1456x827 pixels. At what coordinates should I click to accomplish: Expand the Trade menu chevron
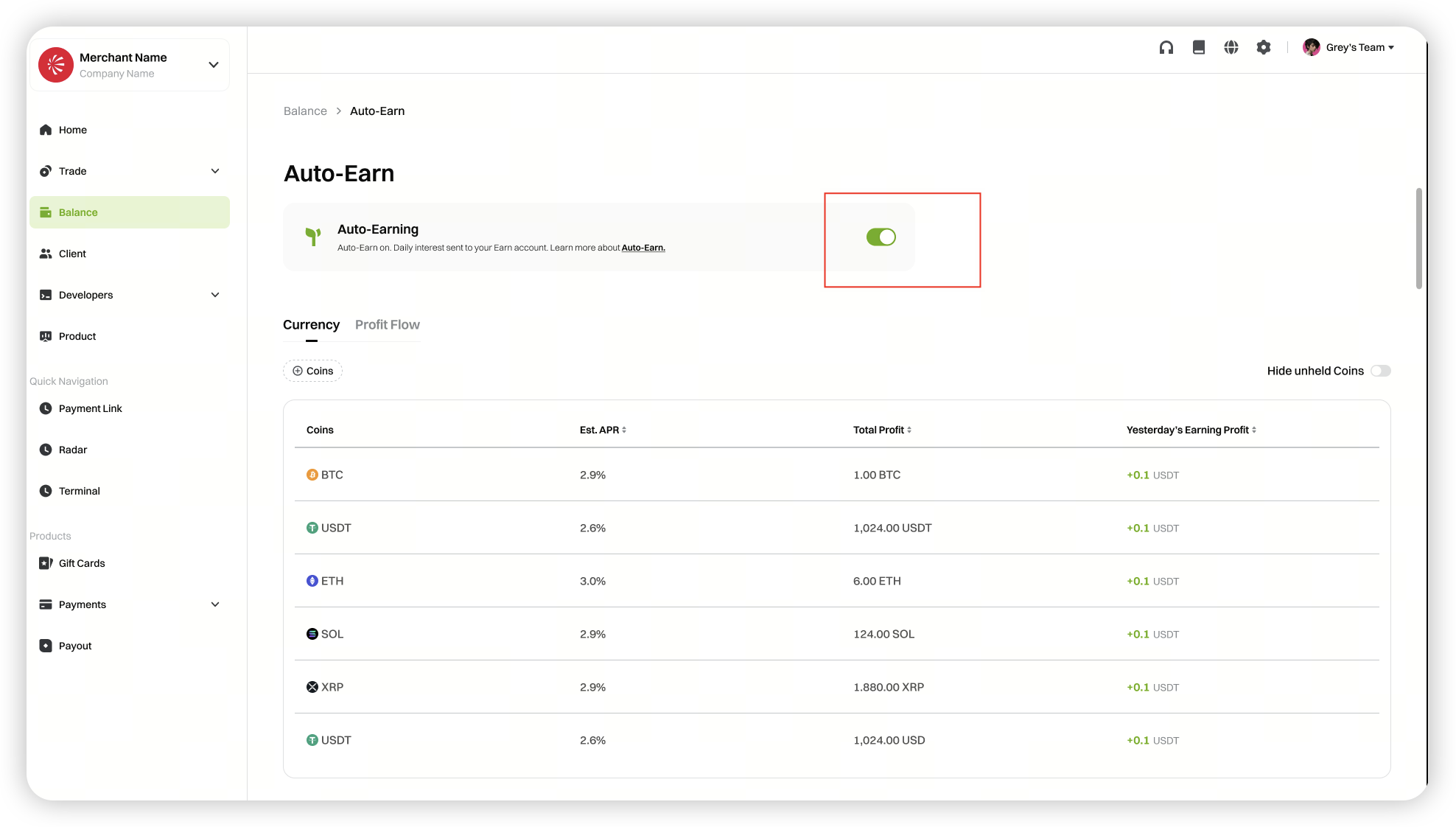pos(215,171)
